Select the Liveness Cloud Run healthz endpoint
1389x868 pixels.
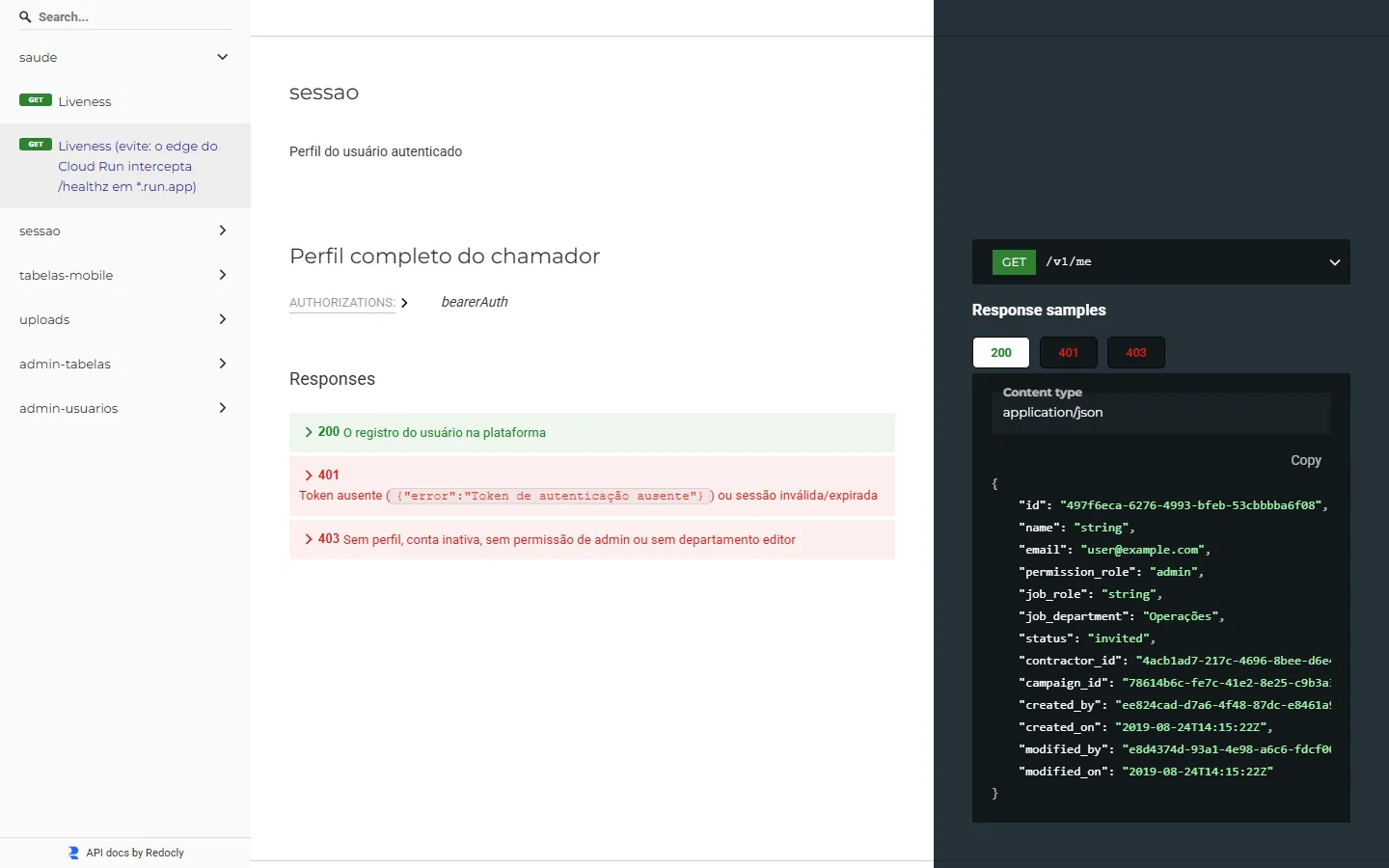(x=125, y=166)
